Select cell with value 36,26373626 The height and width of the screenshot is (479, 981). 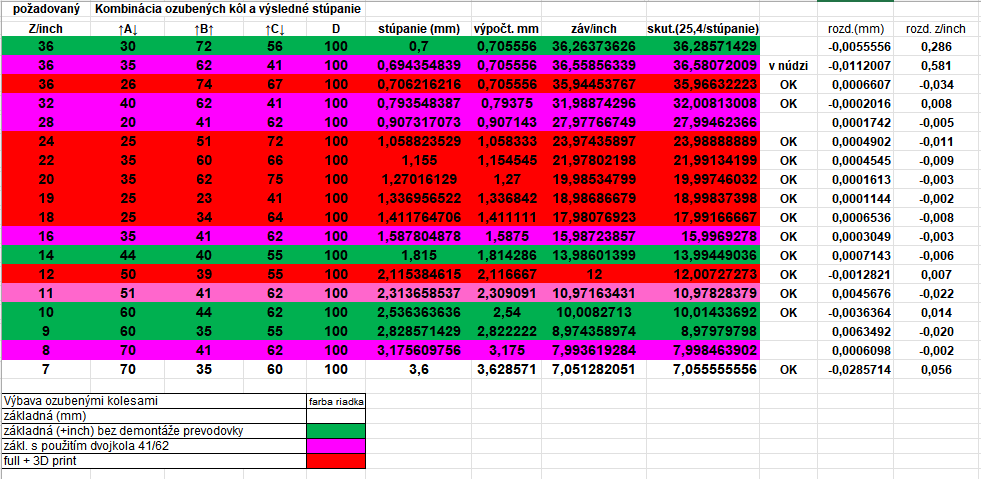tap(594, 46)
